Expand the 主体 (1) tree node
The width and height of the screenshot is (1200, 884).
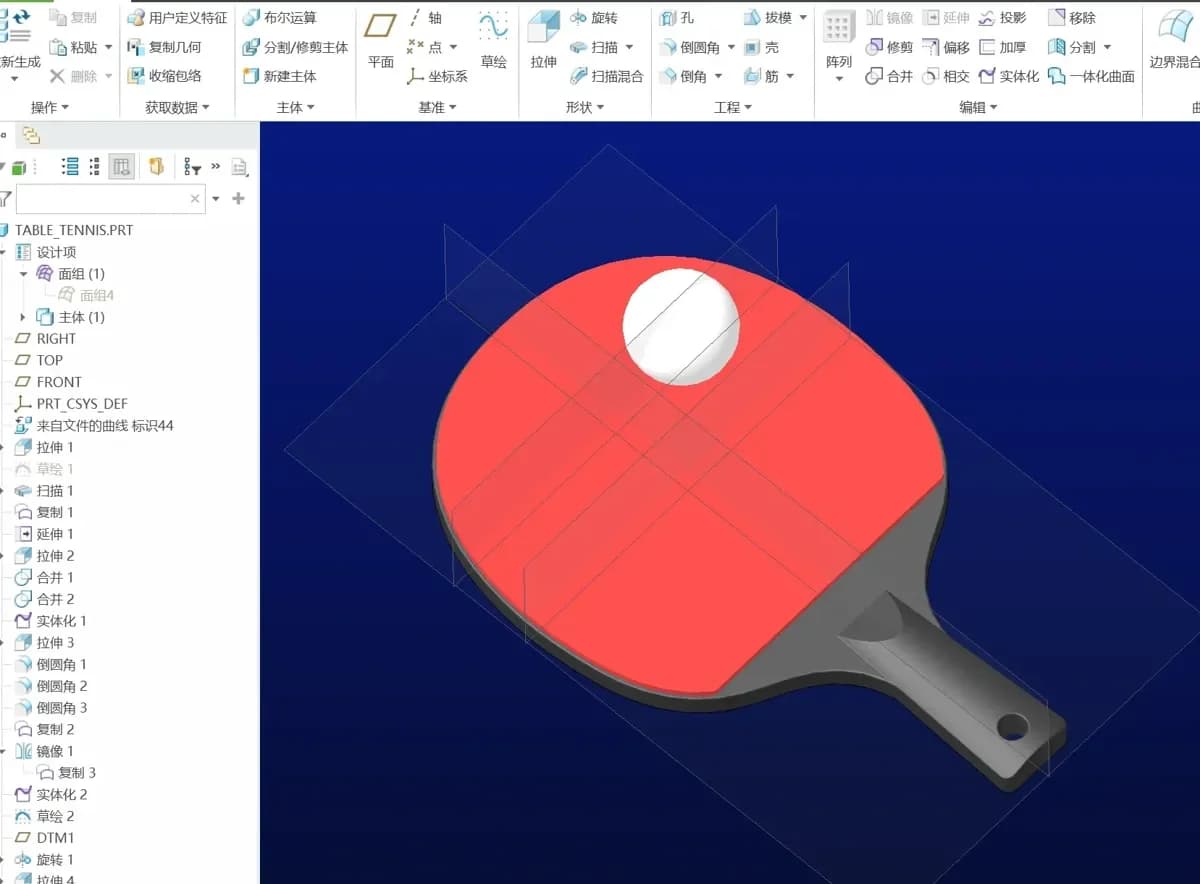click(23, 317)
